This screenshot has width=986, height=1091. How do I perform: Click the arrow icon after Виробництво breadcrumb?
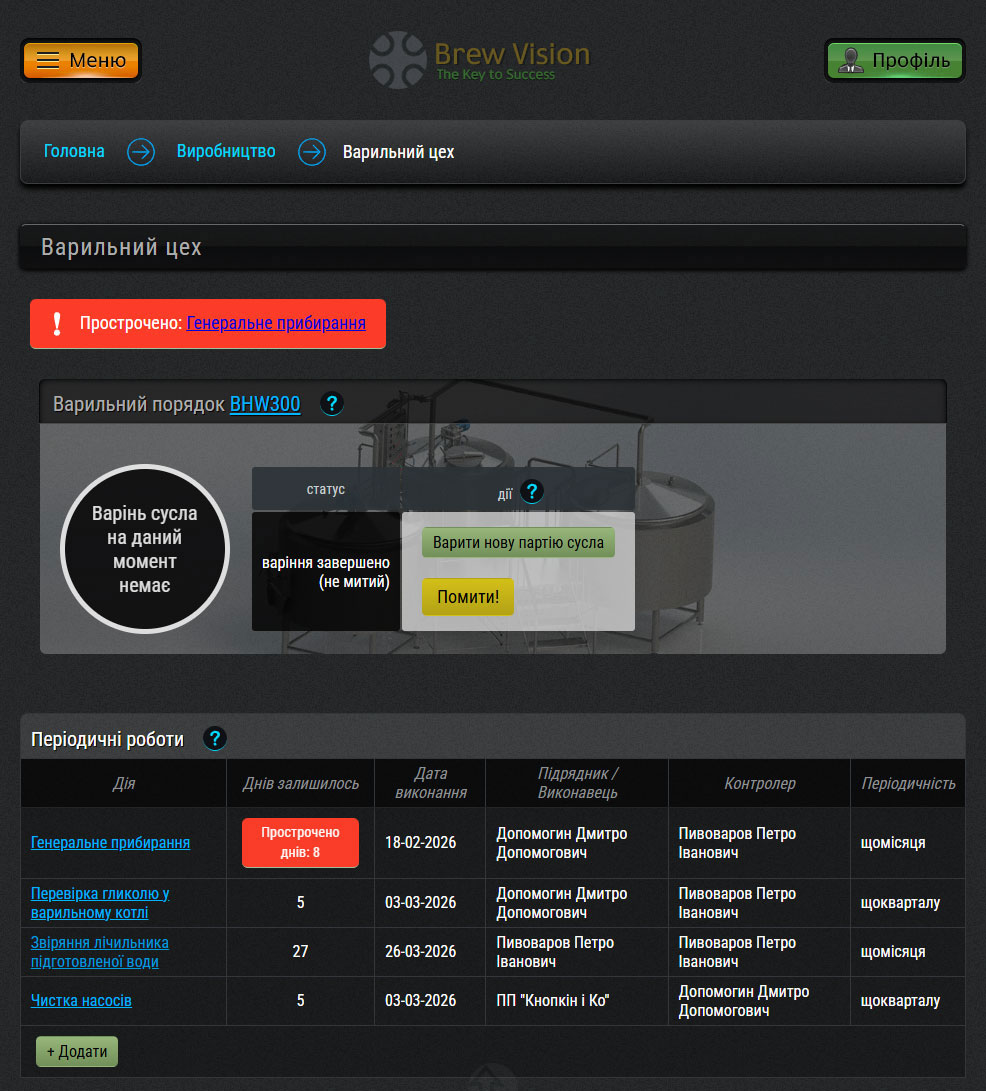[x=313, y=152]
